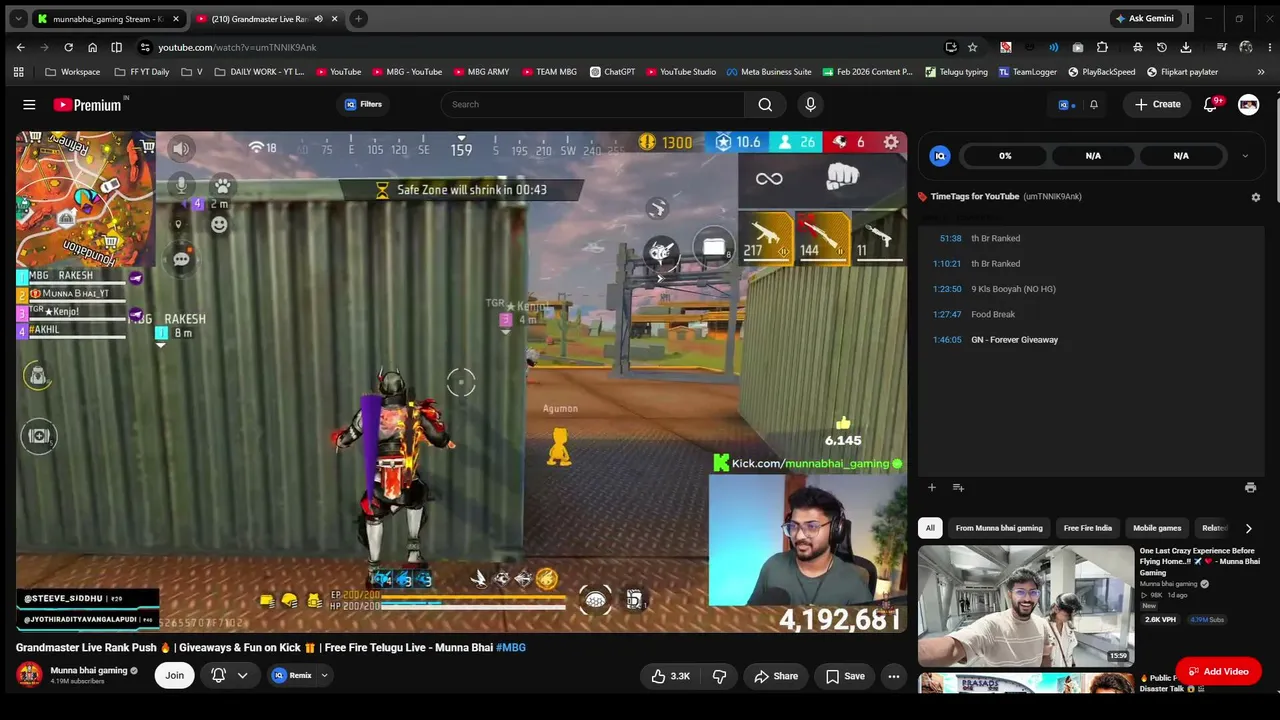Select the From Munna bhai gaming chip

click(x=999, y=528)
